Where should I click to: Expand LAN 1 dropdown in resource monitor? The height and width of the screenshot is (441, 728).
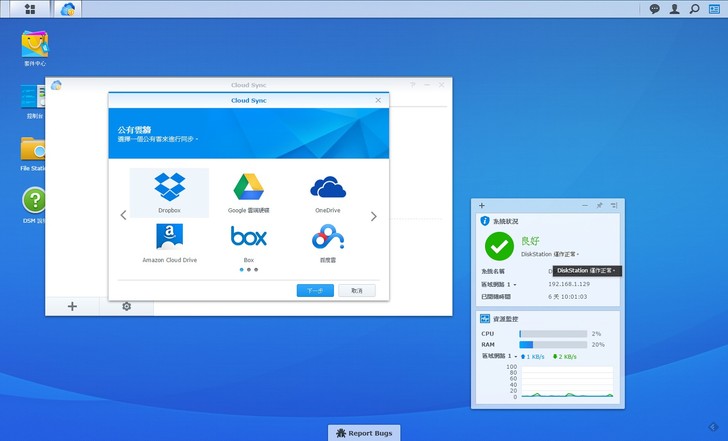(x=516, y=357)
